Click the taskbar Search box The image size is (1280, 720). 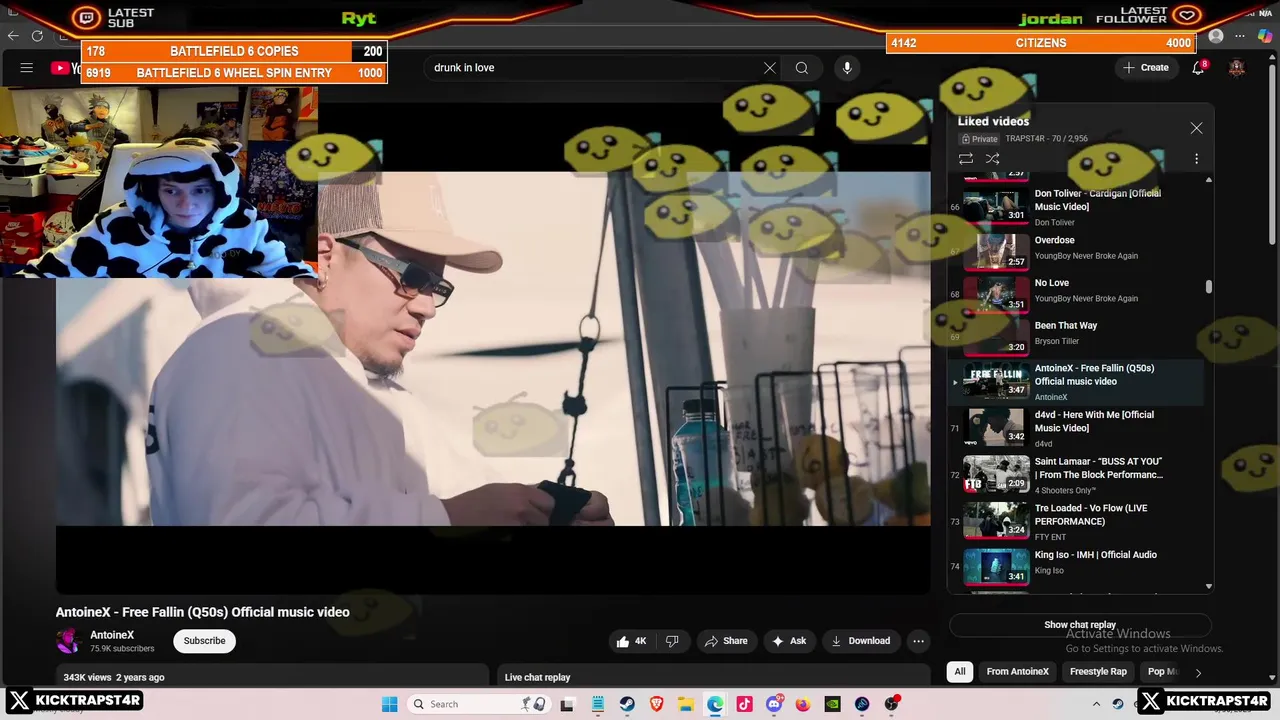click(x=478, y=704)
